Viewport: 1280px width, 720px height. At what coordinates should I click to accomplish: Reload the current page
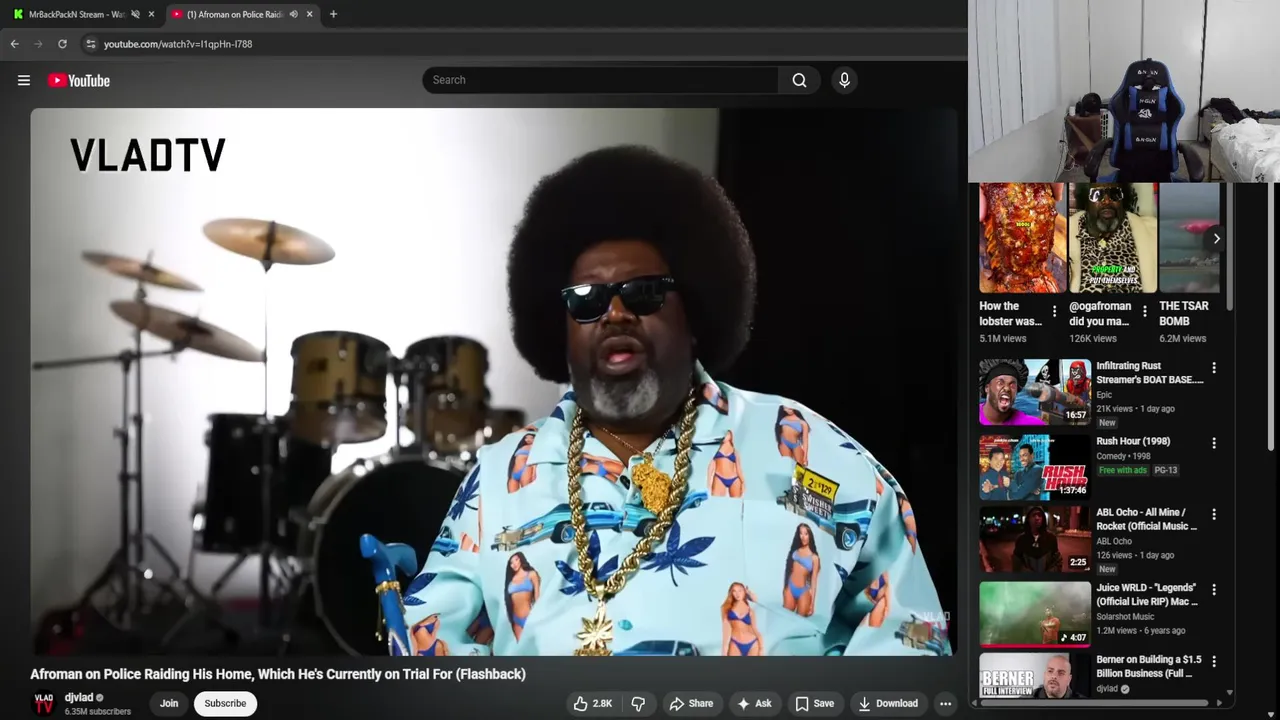pos(62,44)
